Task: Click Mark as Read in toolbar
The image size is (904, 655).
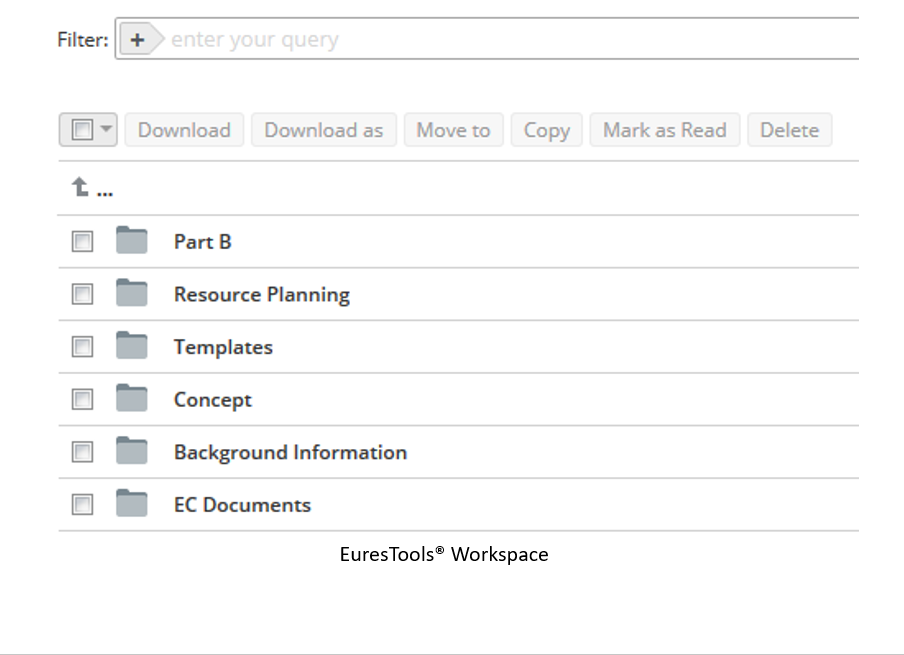Action: point(665,130)
